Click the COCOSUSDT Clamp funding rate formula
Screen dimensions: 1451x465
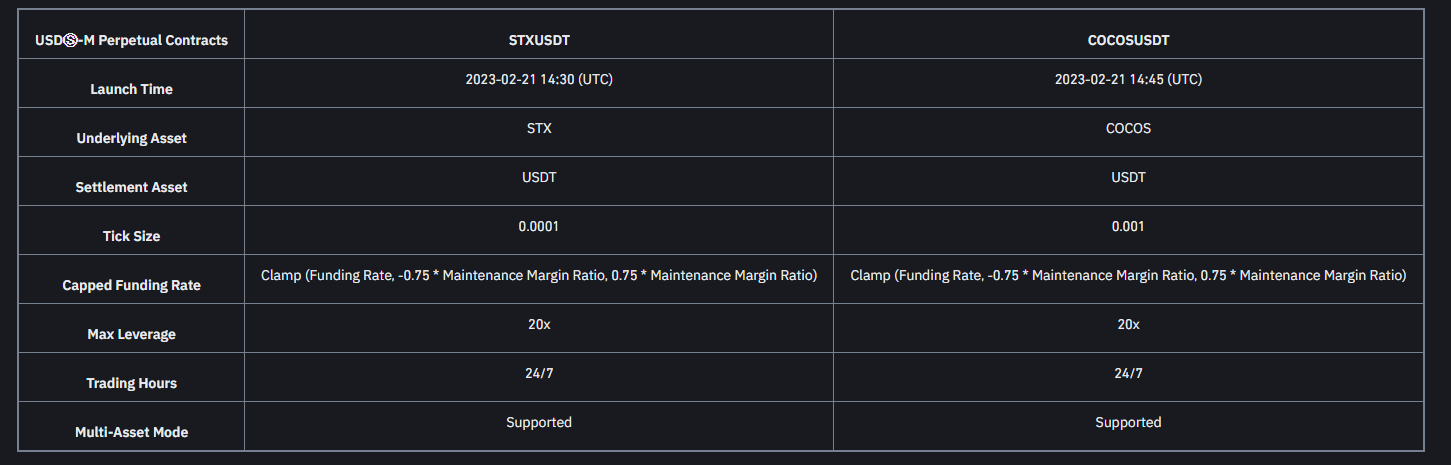1128,275
